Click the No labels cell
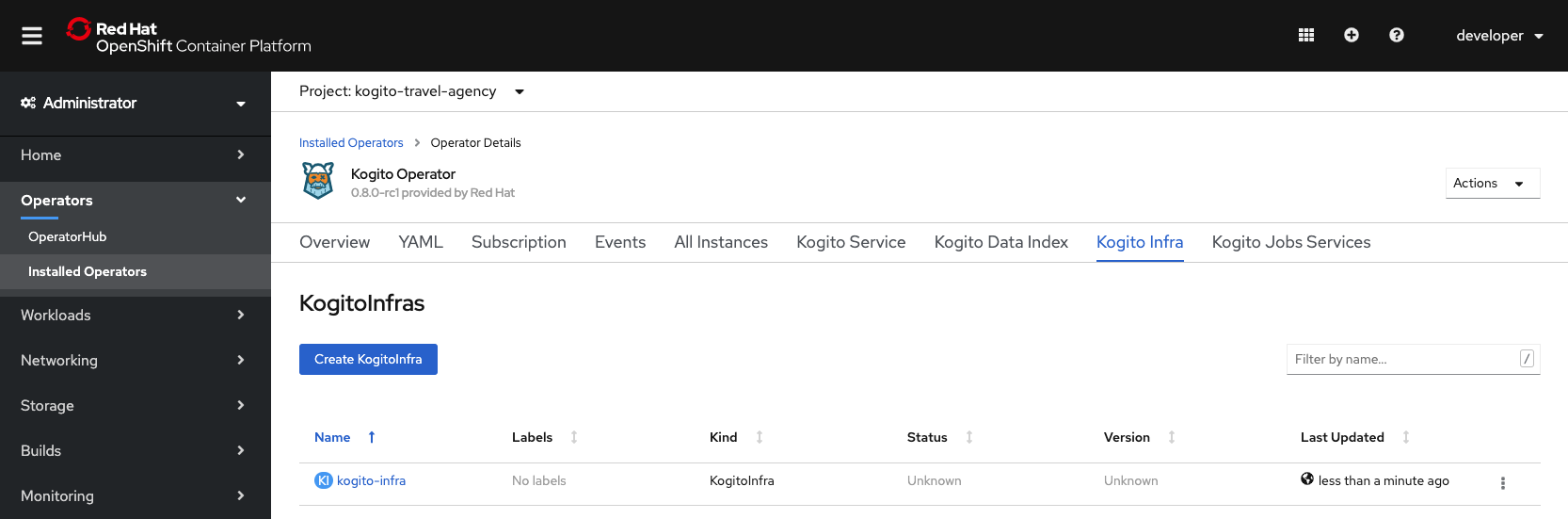1568x519 pixels. (x=539, y=480)
